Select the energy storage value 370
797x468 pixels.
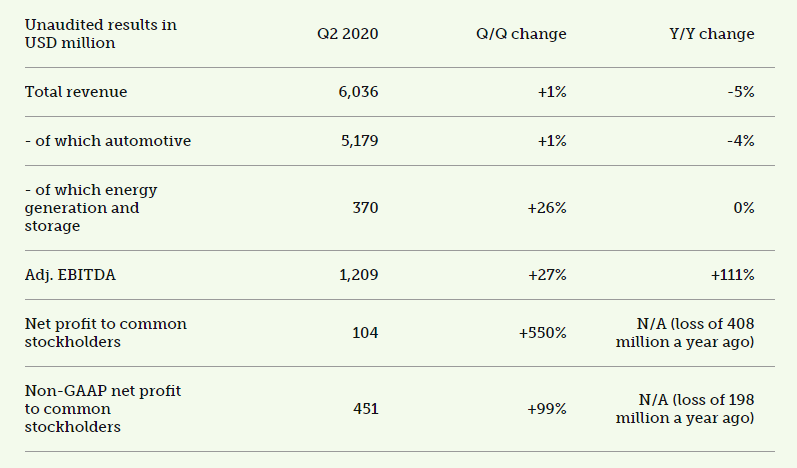[x=365, y=208]
